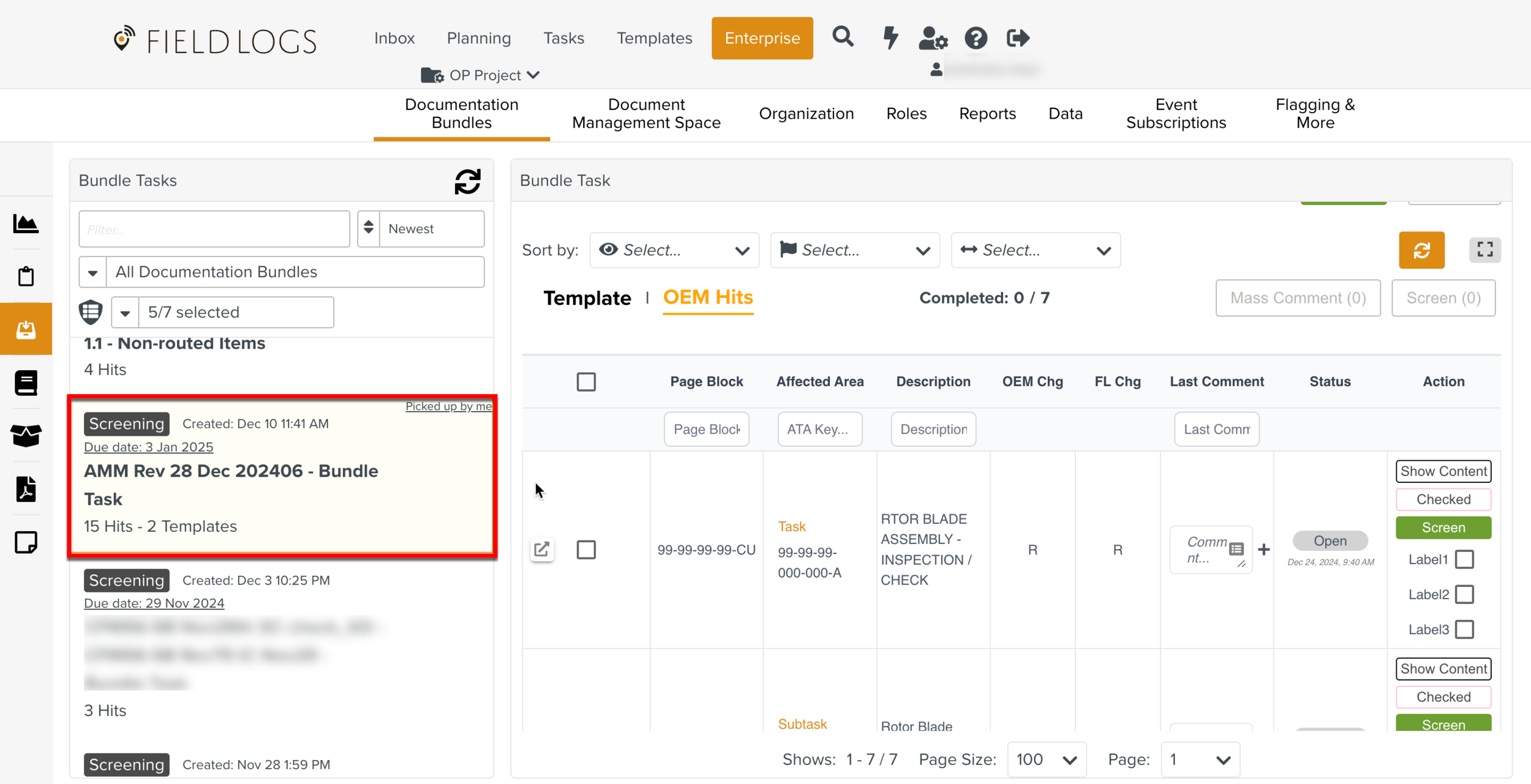
Task: Open the Templates menu
Action: click(x=654, y=38)
